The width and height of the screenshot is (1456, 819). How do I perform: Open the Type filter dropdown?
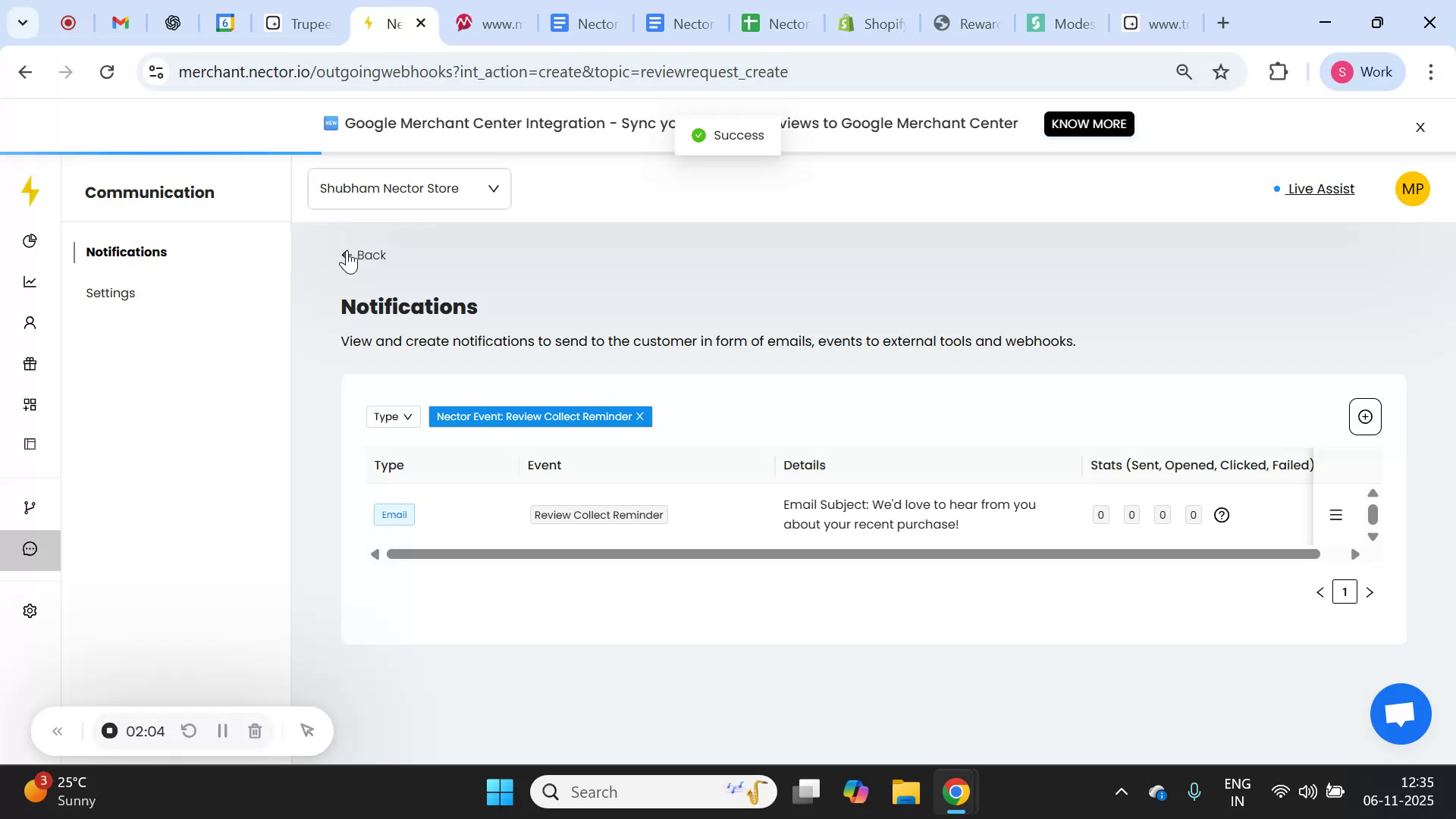392,416
